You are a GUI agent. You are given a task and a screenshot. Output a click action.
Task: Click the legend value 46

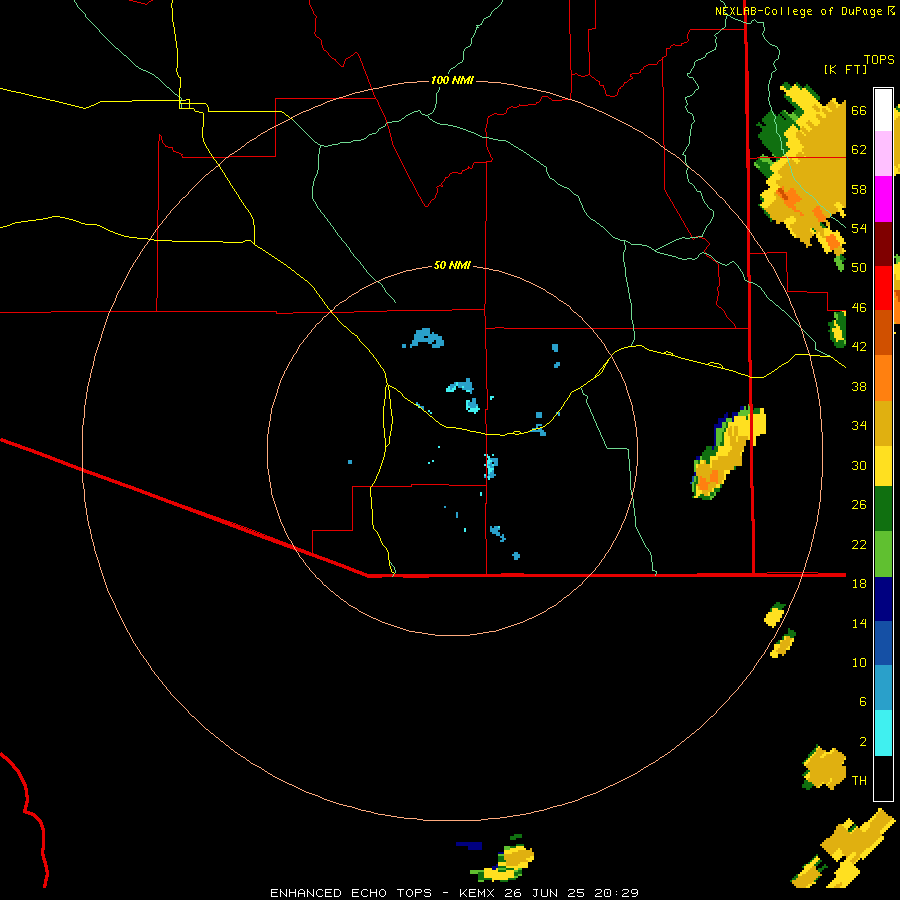pos(859,308)
